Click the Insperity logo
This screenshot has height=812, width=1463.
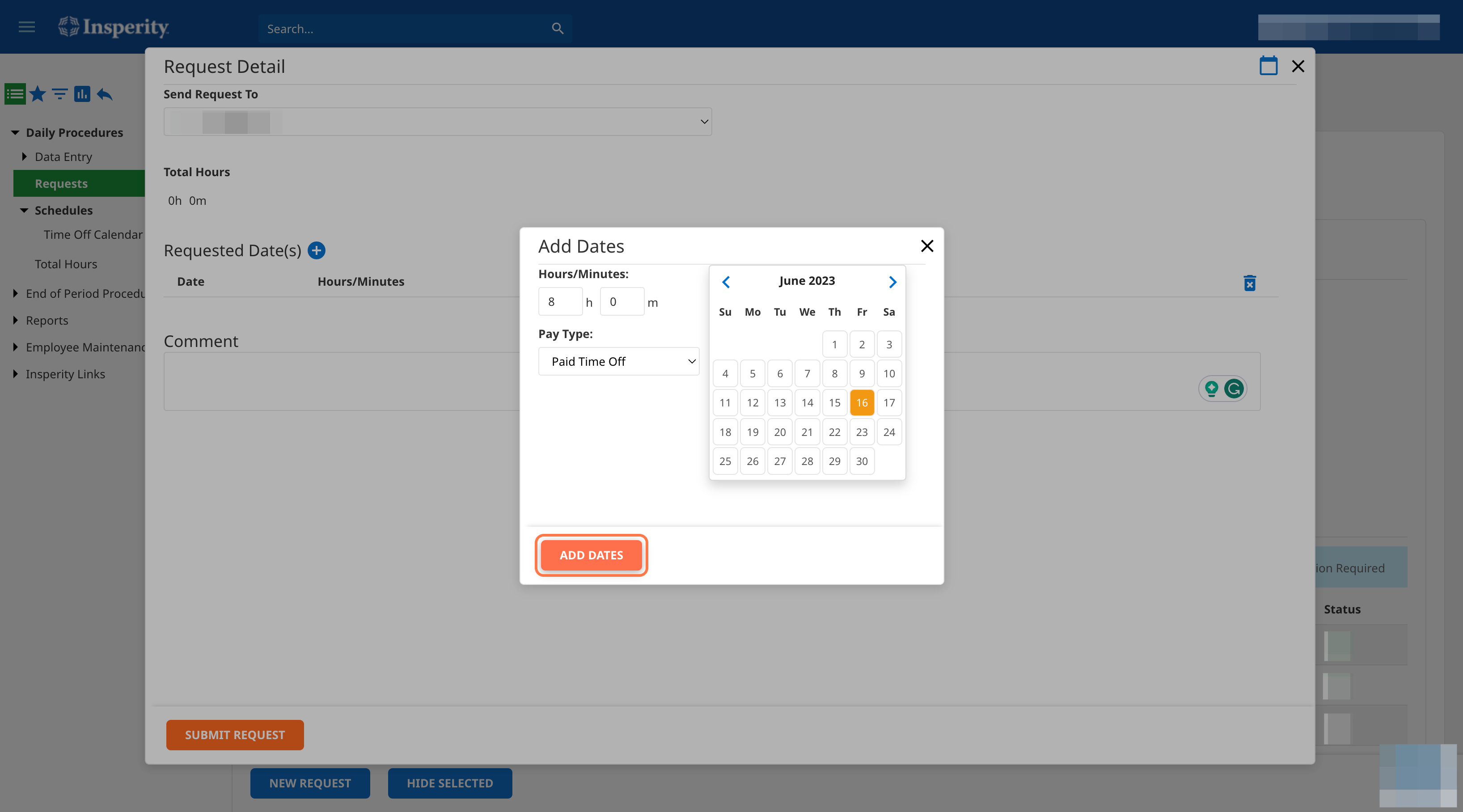click(114, 27)
